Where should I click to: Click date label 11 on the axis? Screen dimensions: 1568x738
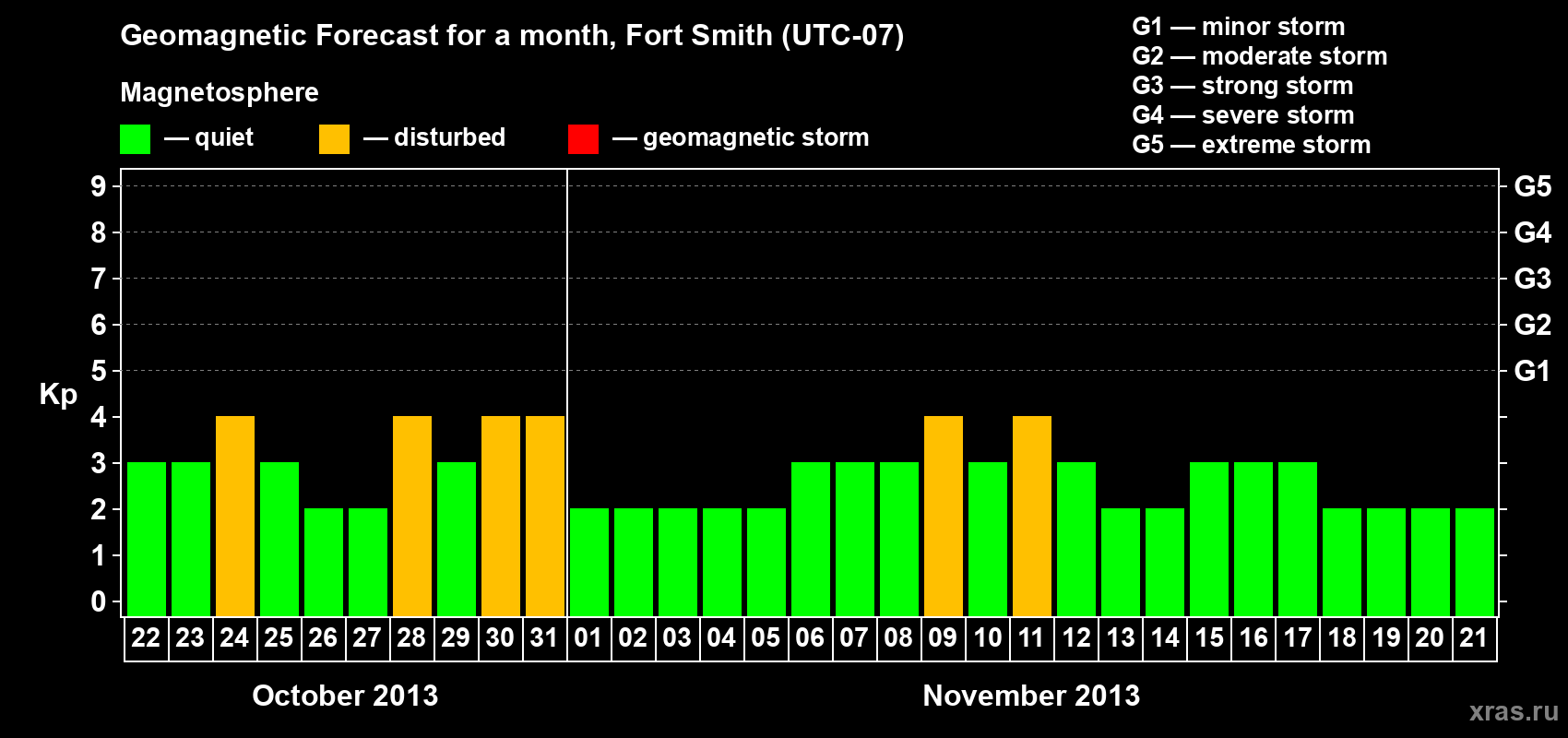(x=1031, y=638)
